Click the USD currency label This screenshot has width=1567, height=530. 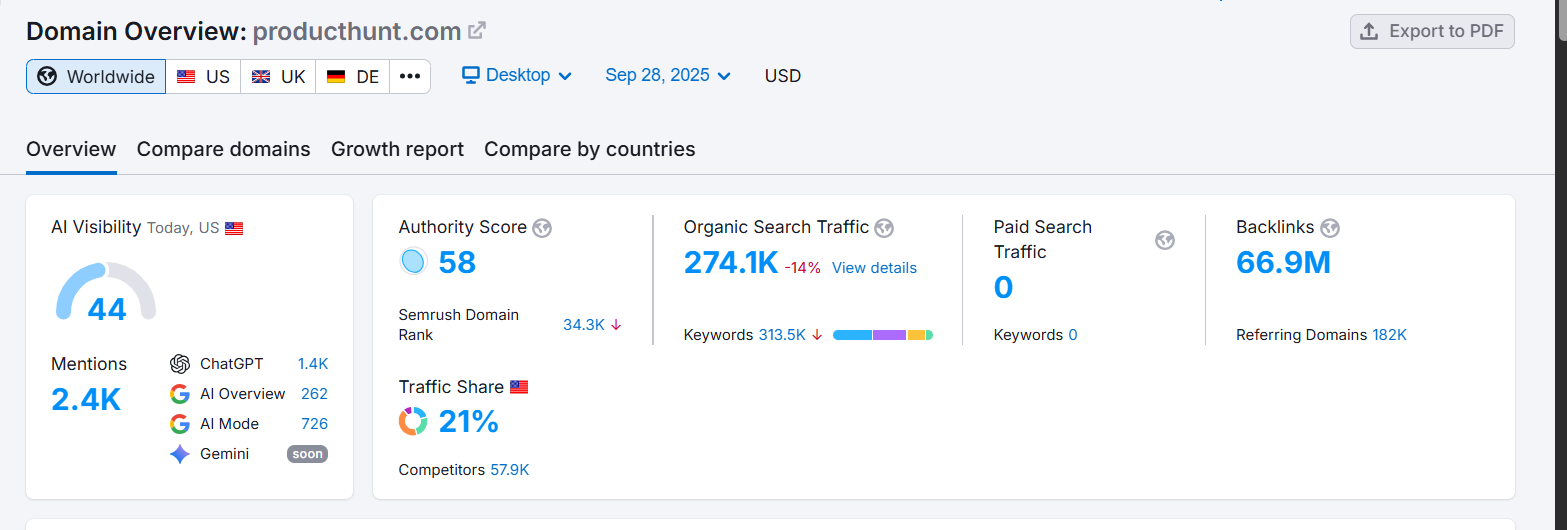pos(783,76)
